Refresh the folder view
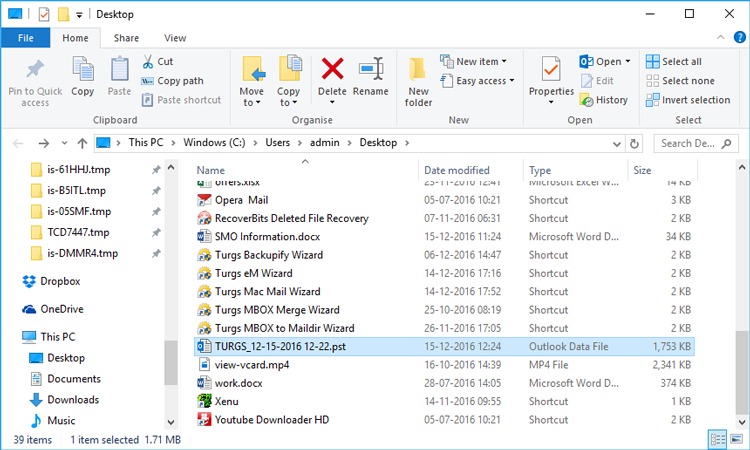This screenshot has width=750, height=450. (634, 143)
